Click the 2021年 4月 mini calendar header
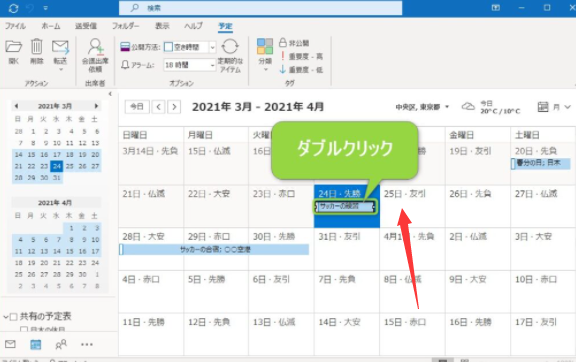Image resolution: width=576 pixels, height=362 pixels. point(55,202)
